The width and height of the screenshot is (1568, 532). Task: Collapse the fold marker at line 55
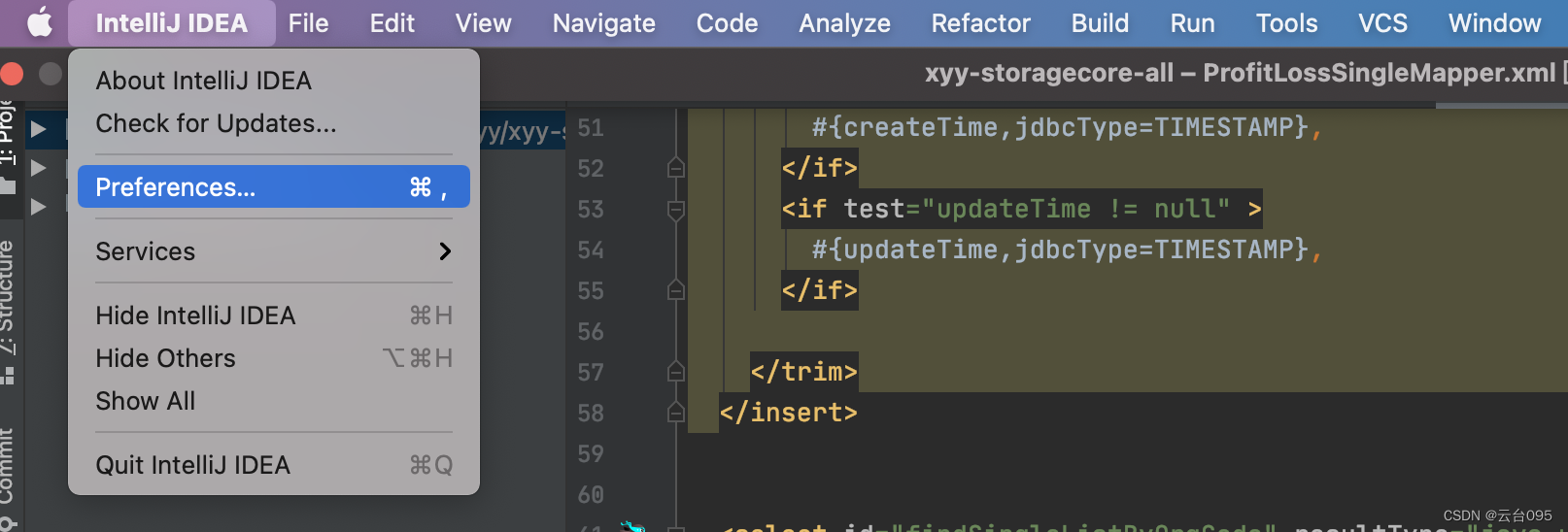pos(676,290)
